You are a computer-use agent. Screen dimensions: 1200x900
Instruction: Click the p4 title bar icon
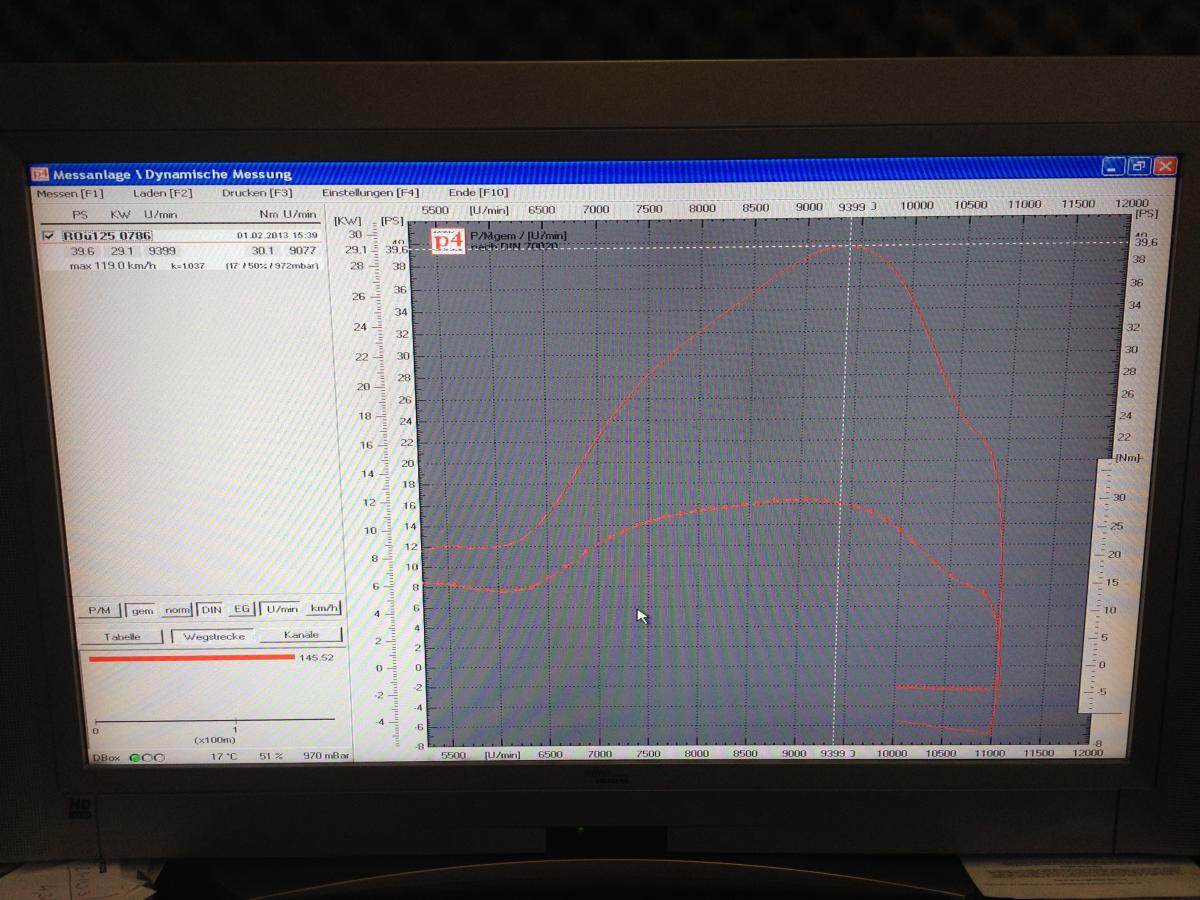(x=40, y=174)
